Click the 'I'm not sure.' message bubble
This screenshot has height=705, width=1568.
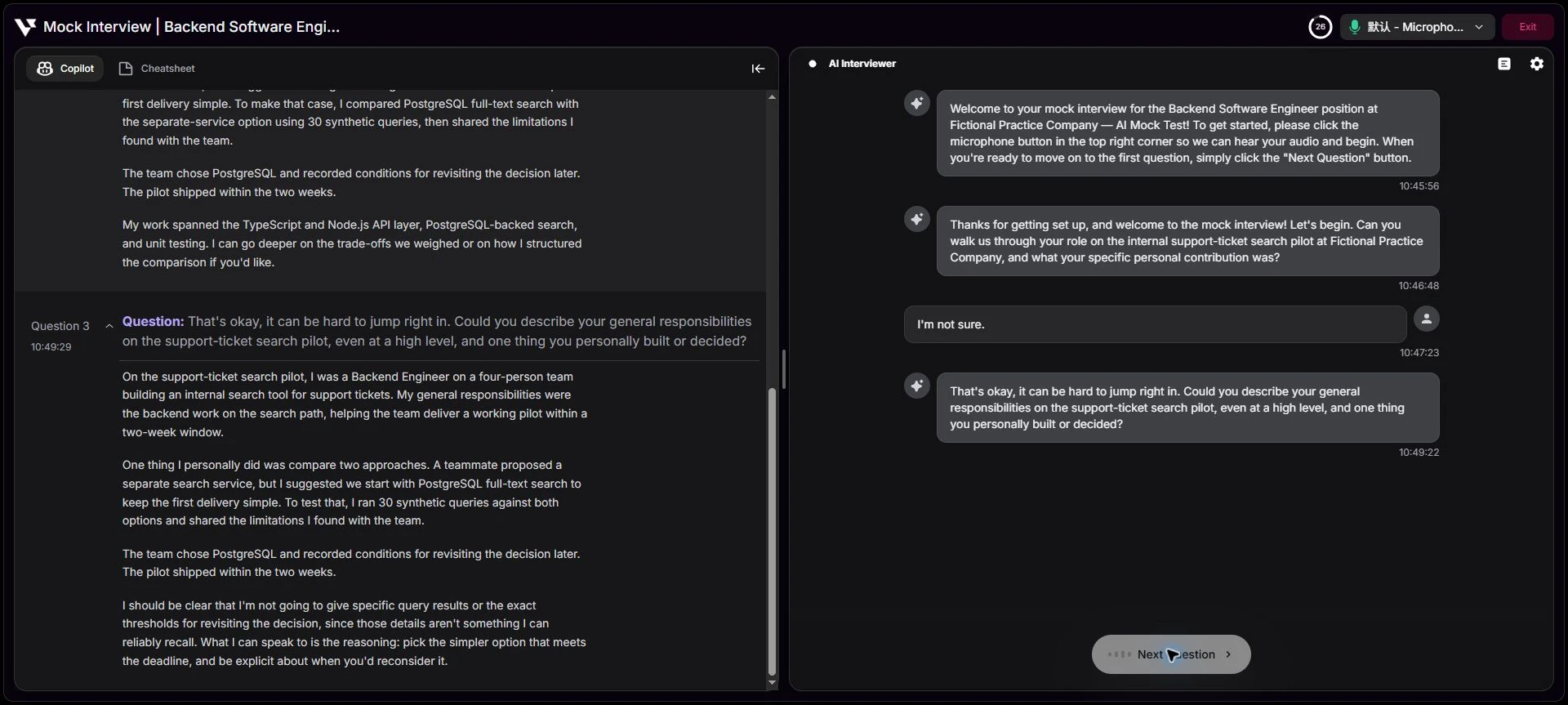tap(1155, 324)
